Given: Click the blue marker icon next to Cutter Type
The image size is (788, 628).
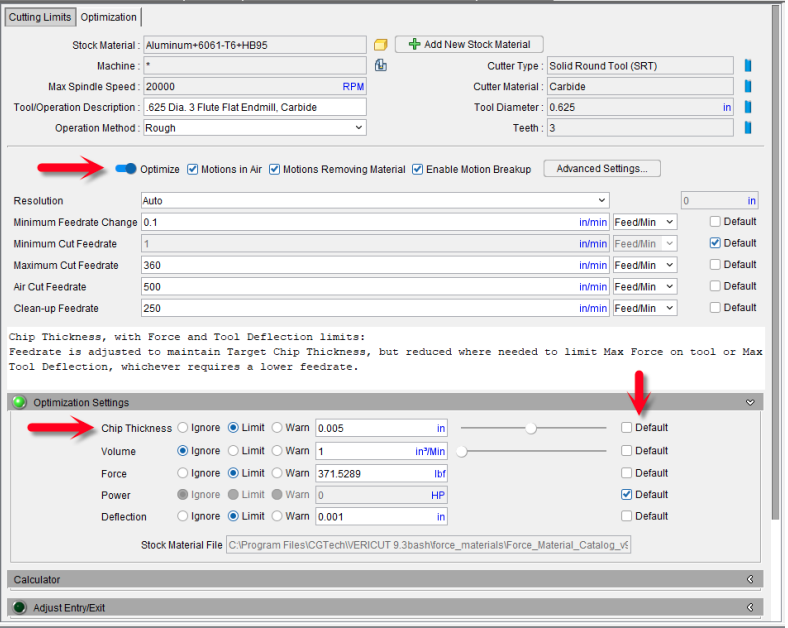Looking at the screenshot, I should click(748, 66).
